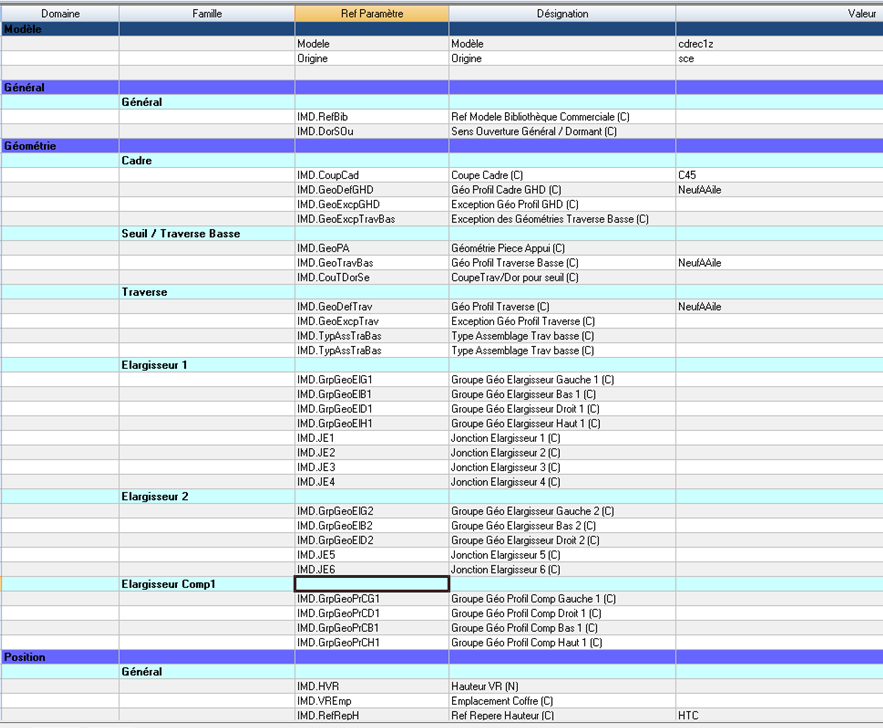The image size is (883, 728).
Task: Click the empty focused cell beside Elargisseur Comp1
Action: click(x=371, y=584)
